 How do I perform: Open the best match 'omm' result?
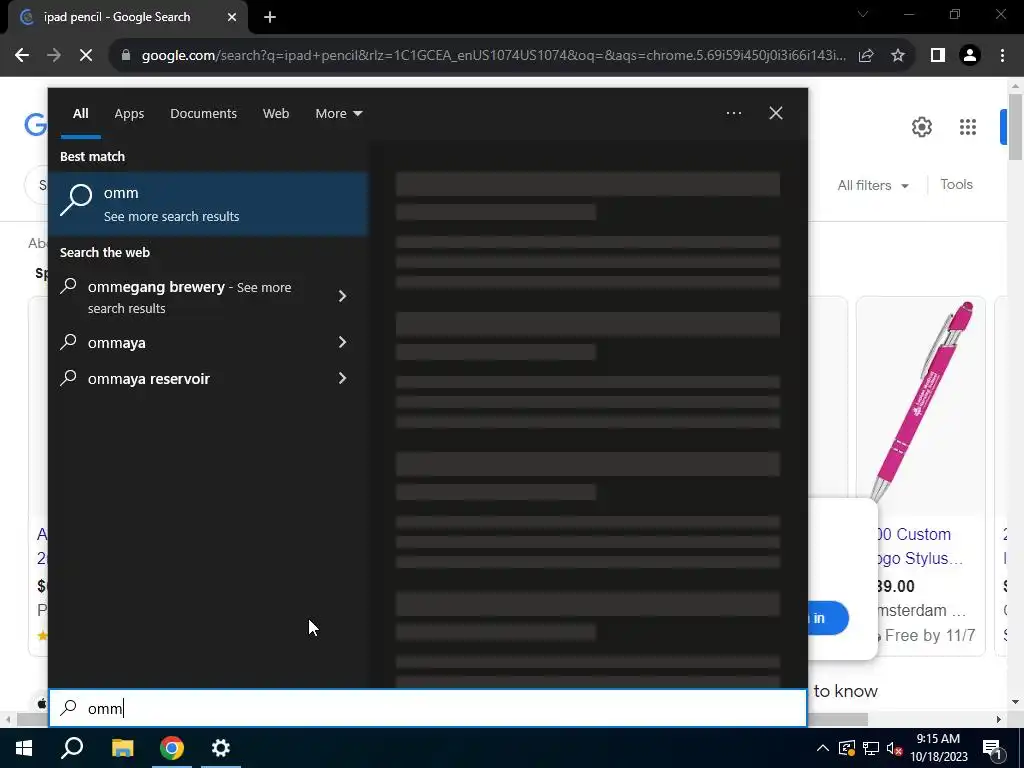(208, 204)
